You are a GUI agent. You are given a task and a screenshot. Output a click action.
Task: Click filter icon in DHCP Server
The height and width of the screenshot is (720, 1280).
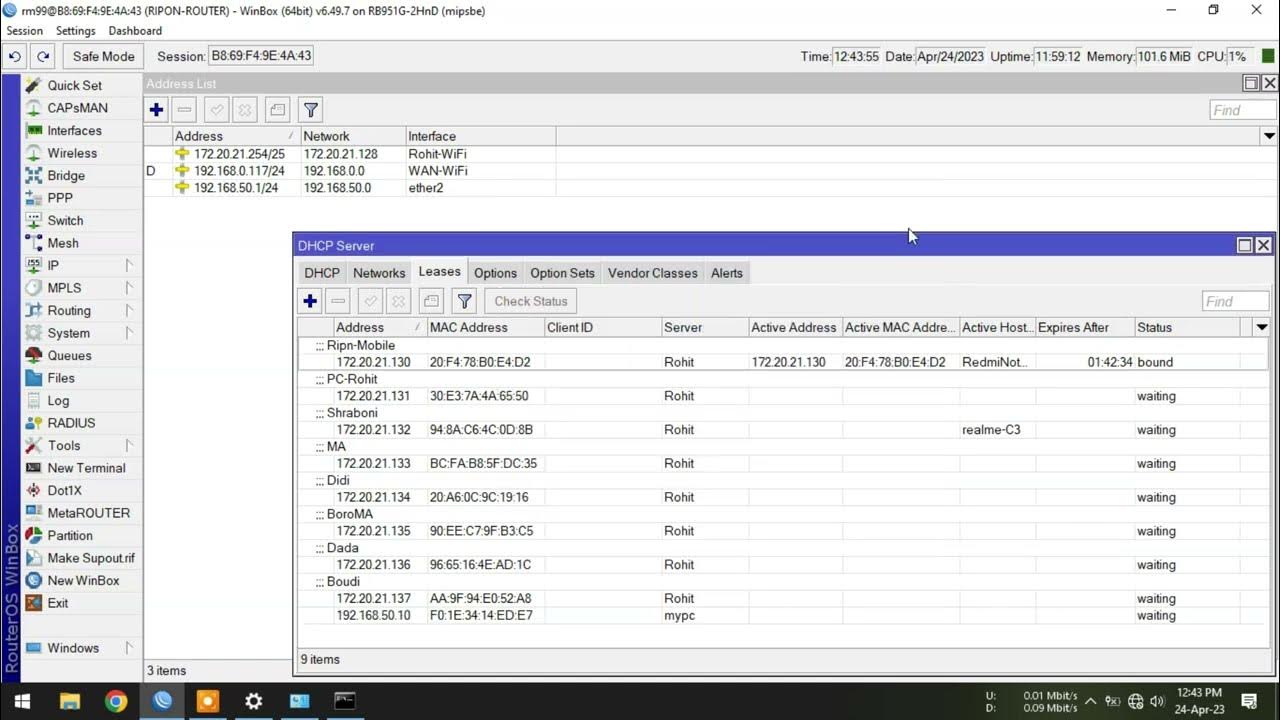click(464, 301)
